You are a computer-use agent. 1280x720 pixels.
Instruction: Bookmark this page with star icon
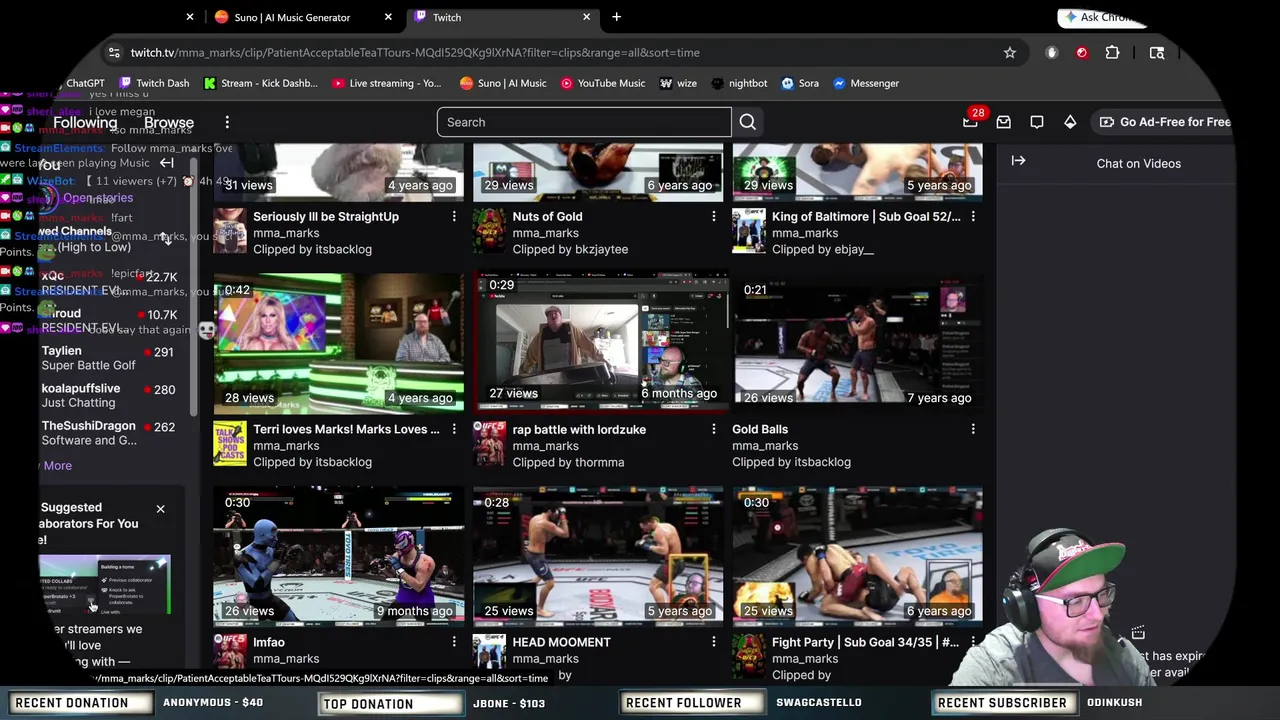pyautogui.click(x=1010, y=53)
